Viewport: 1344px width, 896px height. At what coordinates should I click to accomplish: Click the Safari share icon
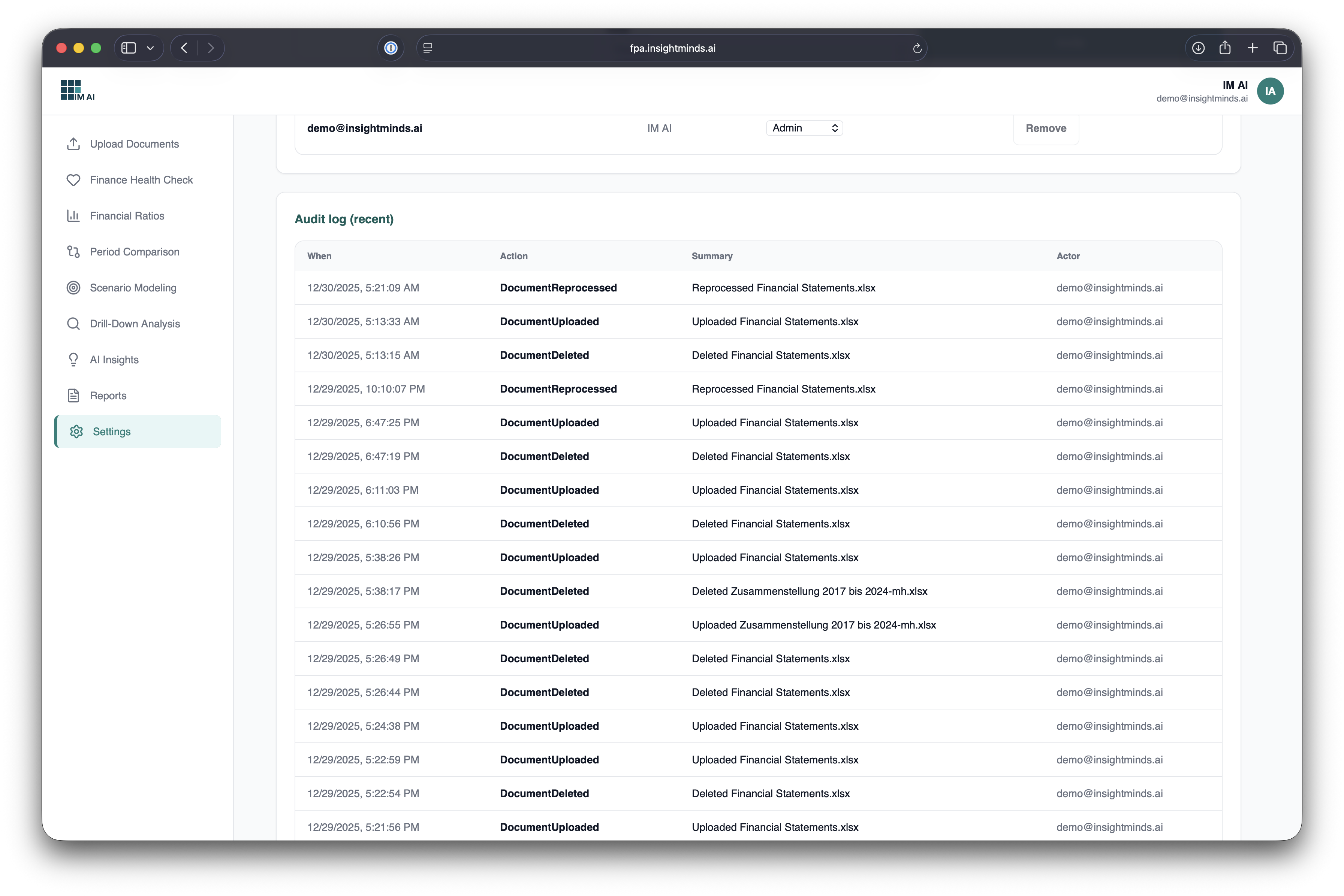click(x=1224, y=49)
